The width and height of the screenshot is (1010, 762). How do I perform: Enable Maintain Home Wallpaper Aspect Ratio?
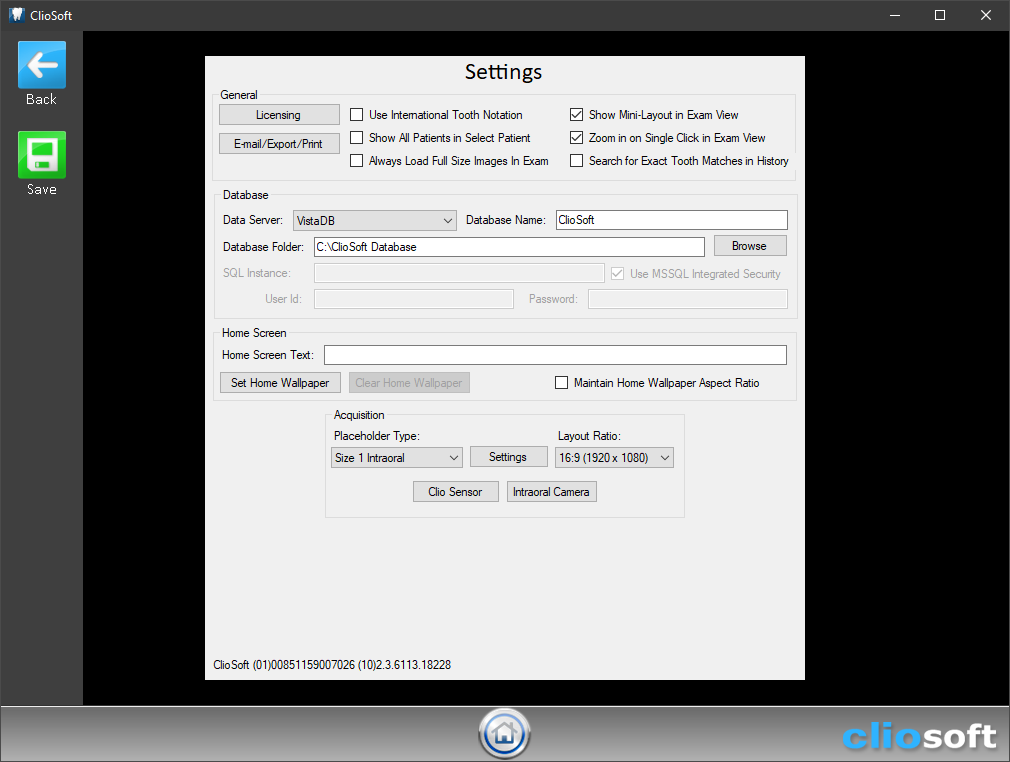pos(561,382)
